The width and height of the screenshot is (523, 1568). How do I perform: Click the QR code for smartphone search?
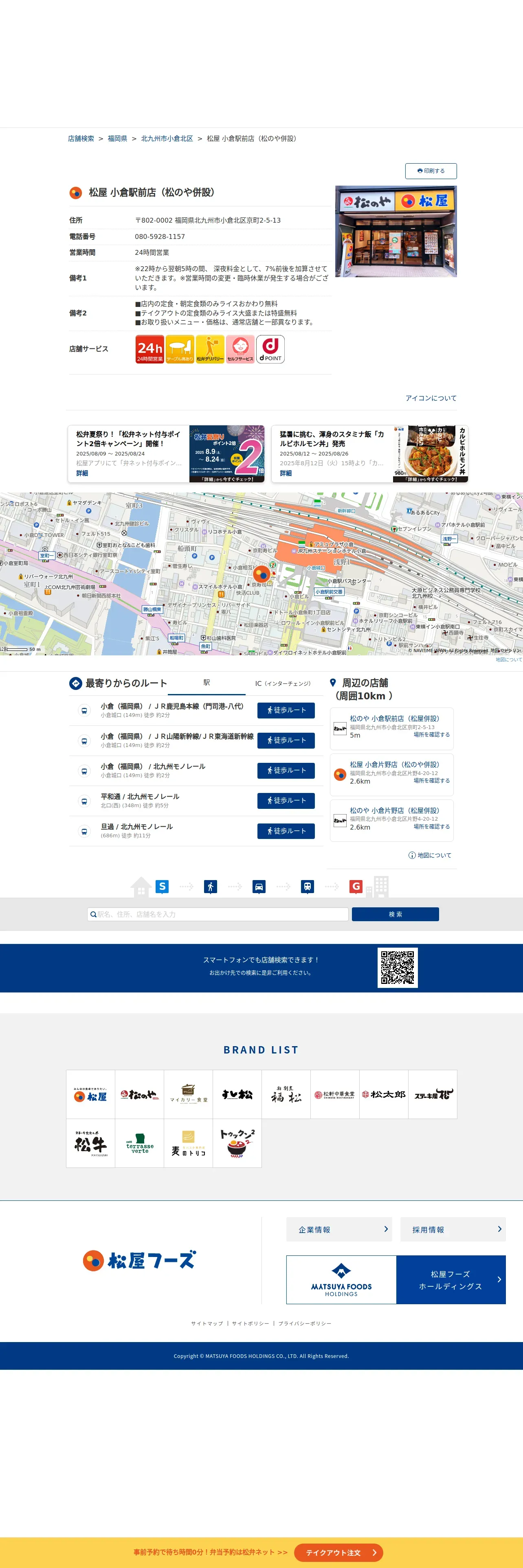[x=398, y=968]
